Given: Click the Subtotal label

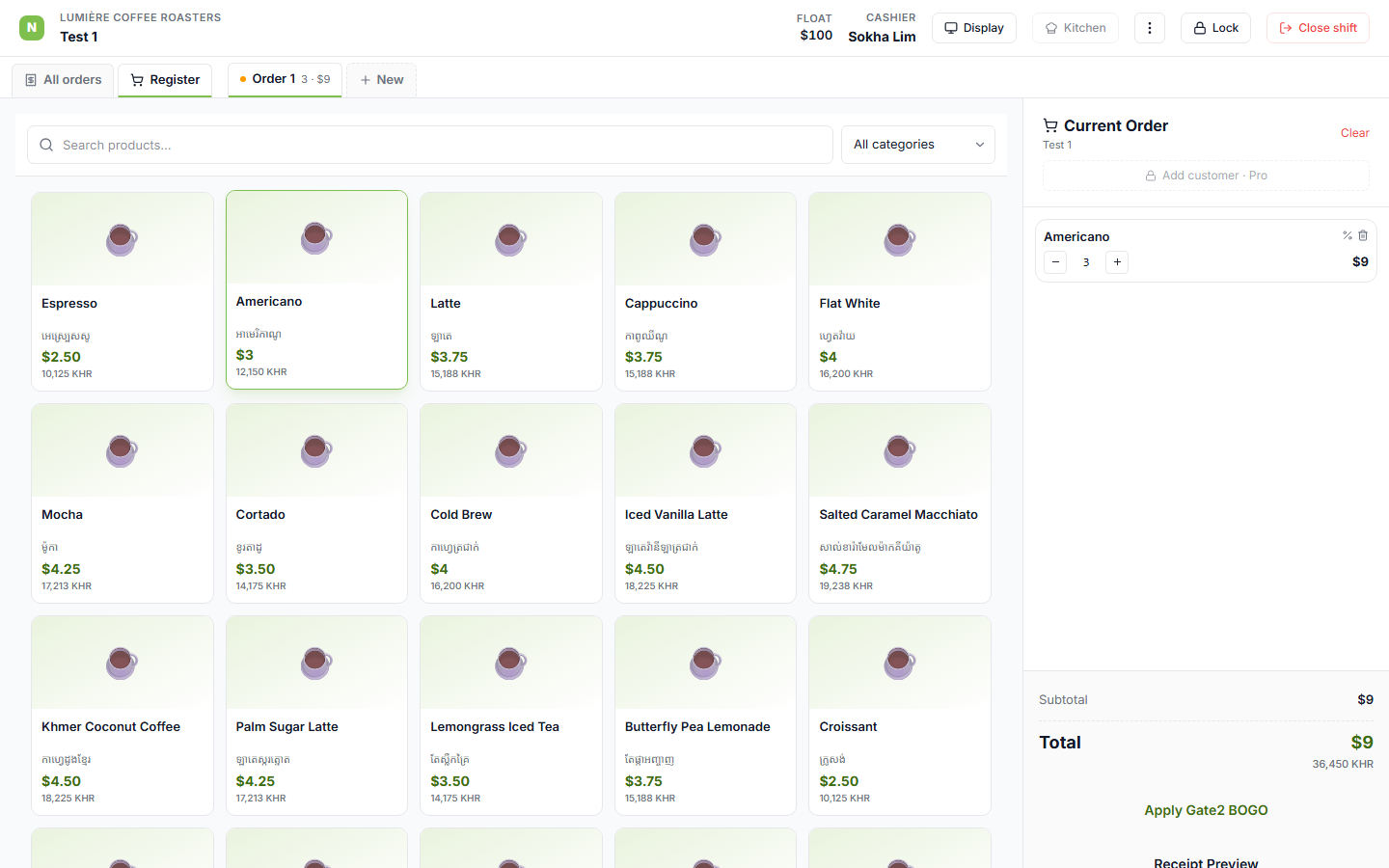Looking at the screenshot, I should (1063, 700).
